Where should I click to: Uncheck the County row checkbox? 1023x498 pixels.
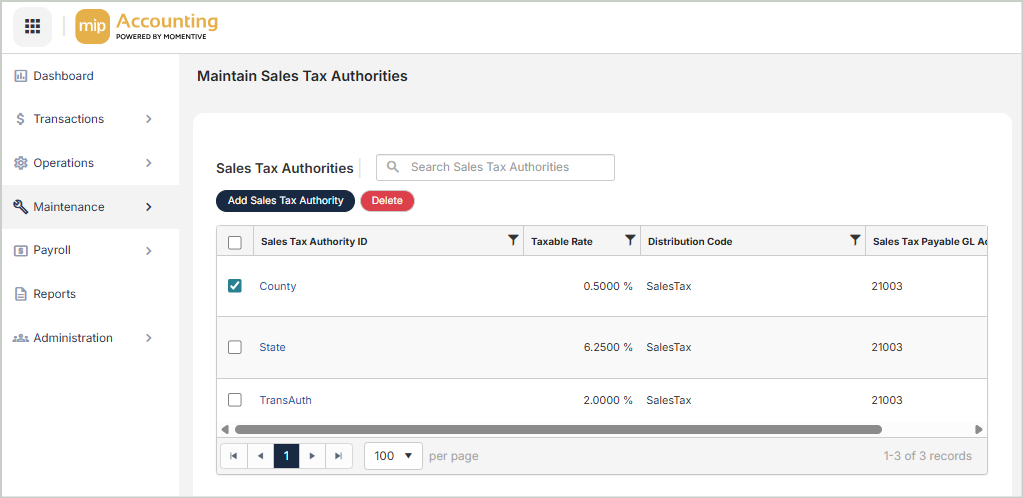pos(235,286)
